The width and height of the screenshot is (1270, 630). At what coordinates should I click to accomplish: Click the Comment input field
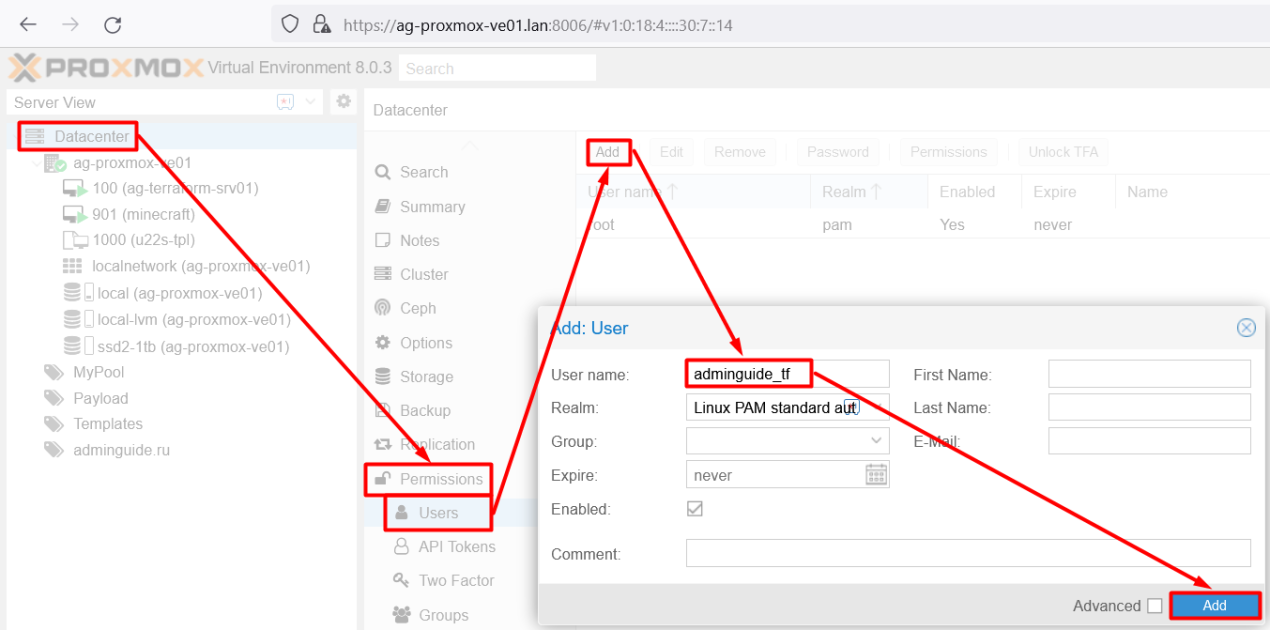point(968,553)
